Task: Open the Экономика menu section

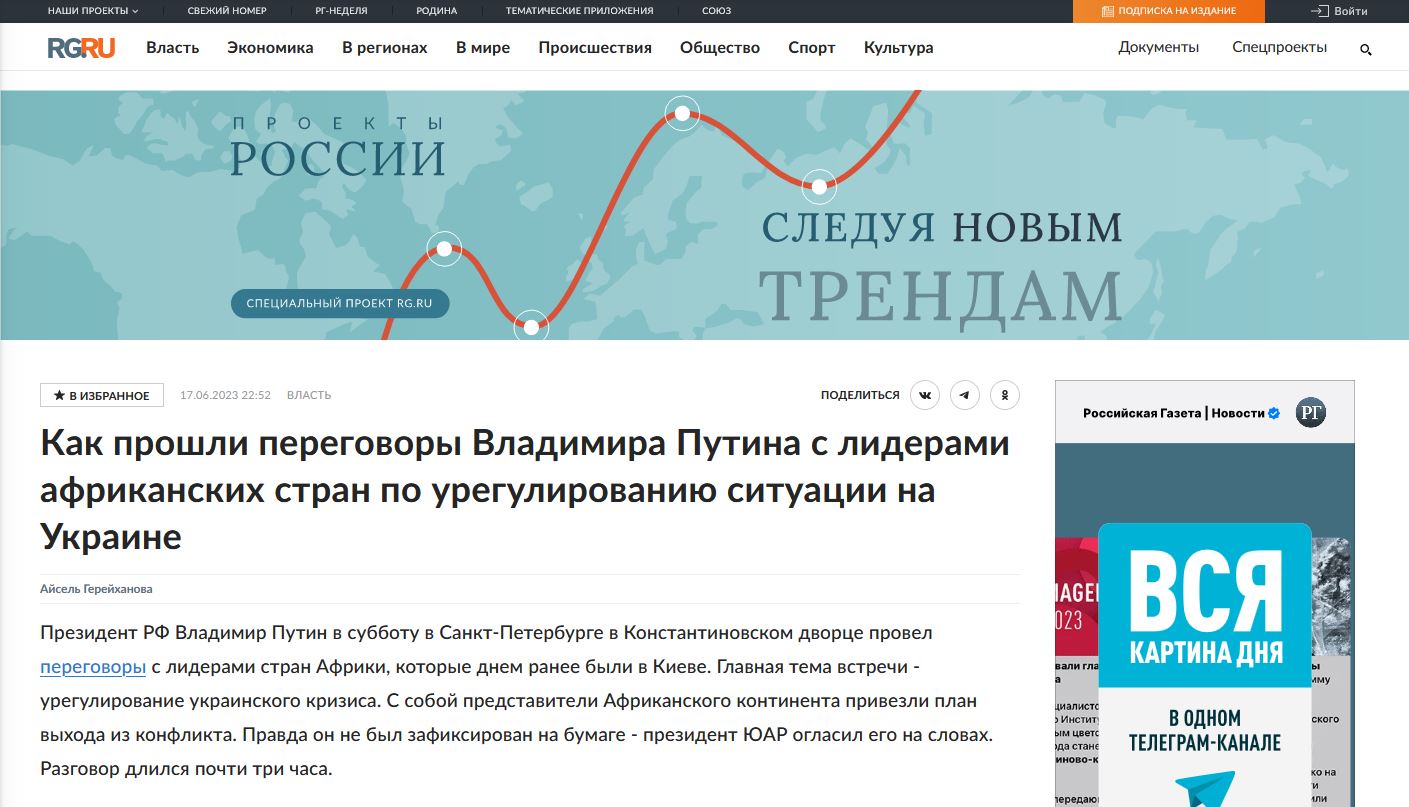Action: pos(270,47)
